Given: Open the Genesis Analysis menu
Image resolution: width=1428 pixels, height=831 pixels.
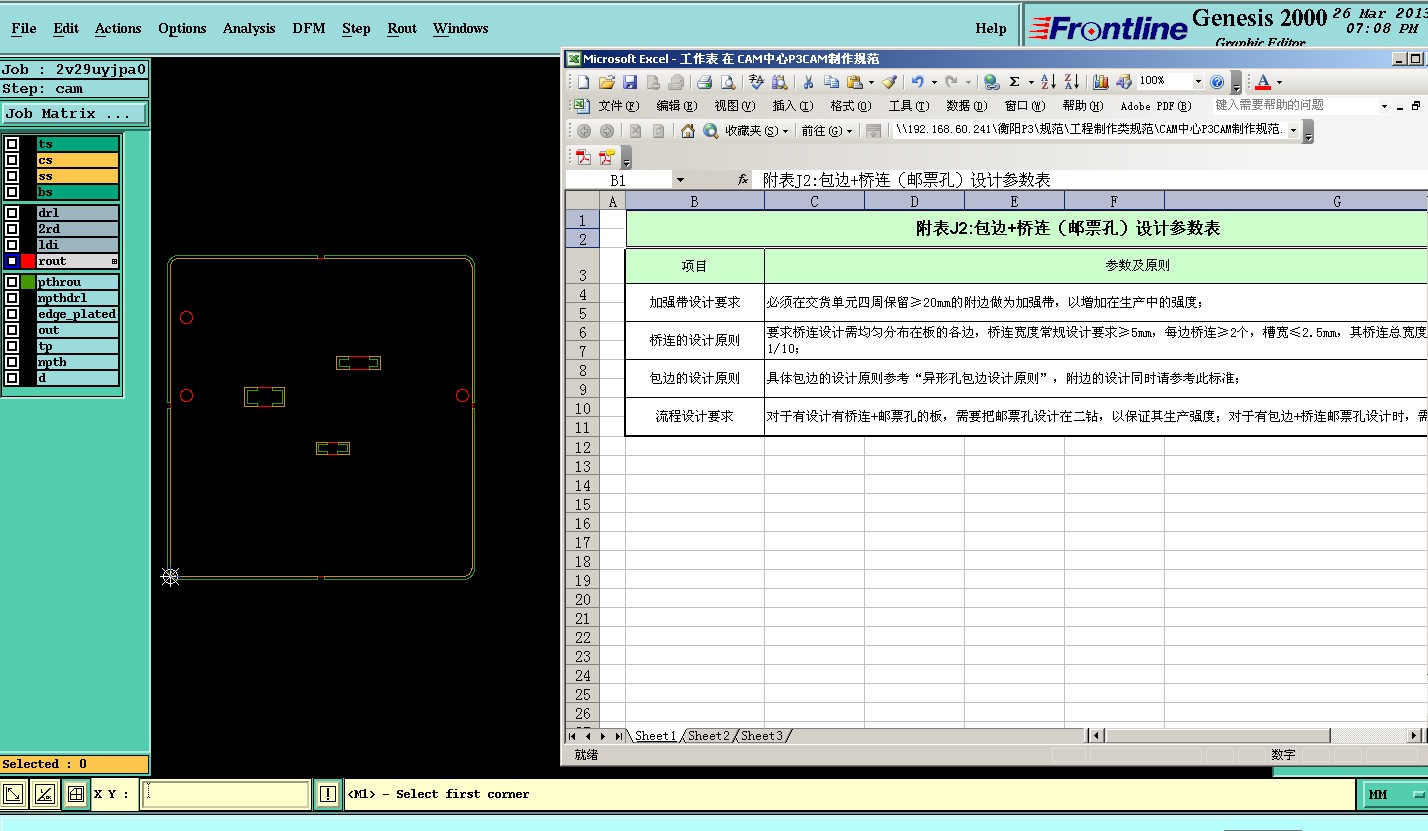Looking at the screenshot, I should click(249, 28).
